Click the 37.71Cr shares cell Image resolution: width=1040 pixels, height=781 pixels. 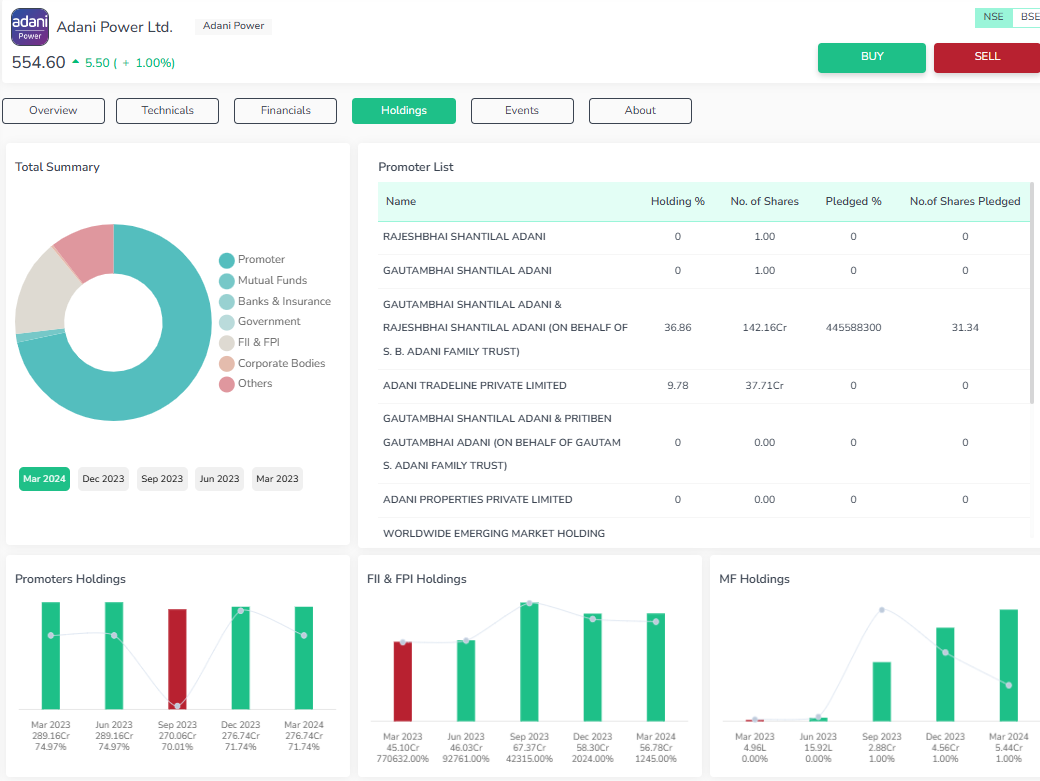(x=764, y=386)
